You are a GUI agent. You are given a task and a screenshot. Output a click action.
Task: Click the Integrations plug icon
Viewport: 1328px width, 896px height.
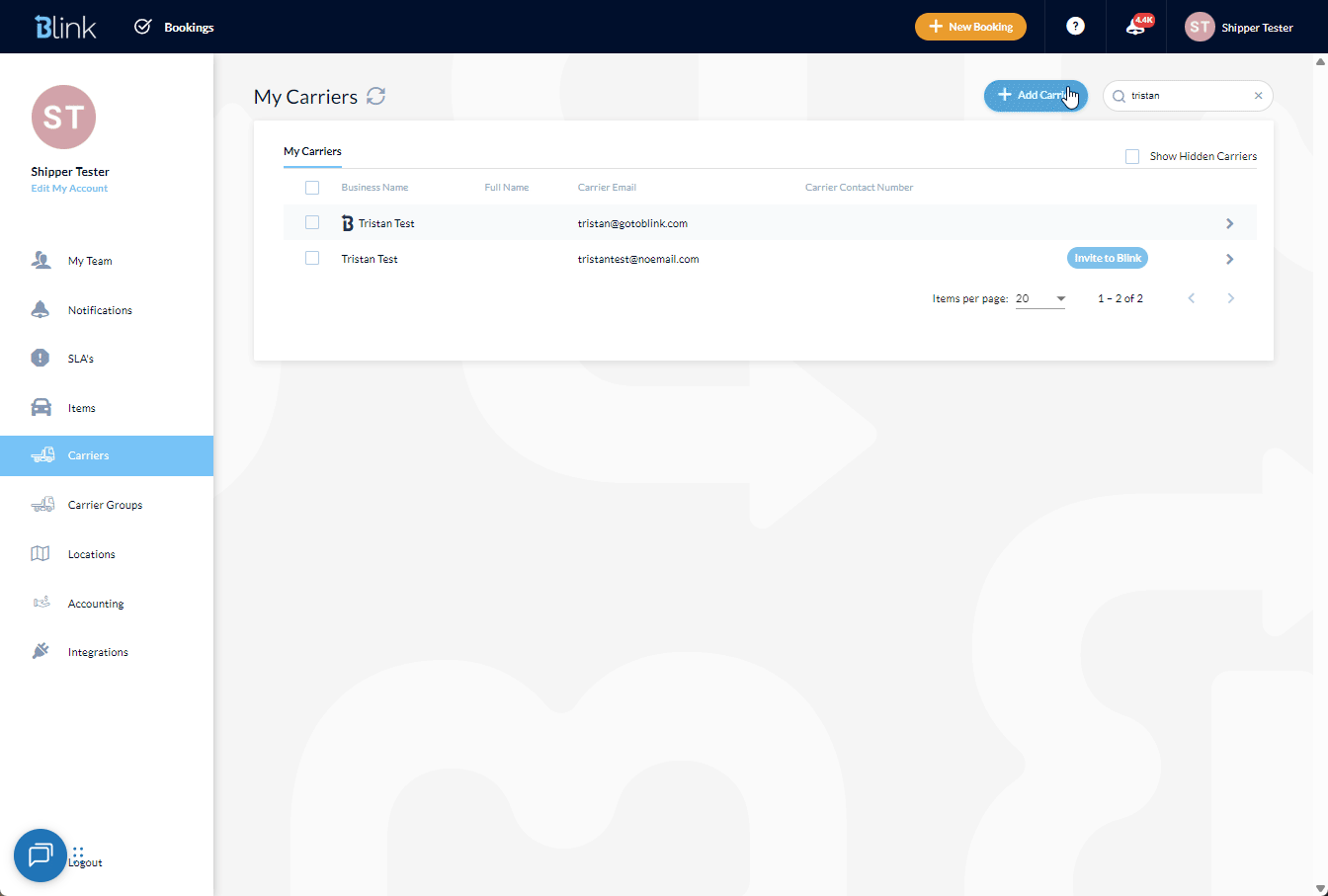coord(41,651)
